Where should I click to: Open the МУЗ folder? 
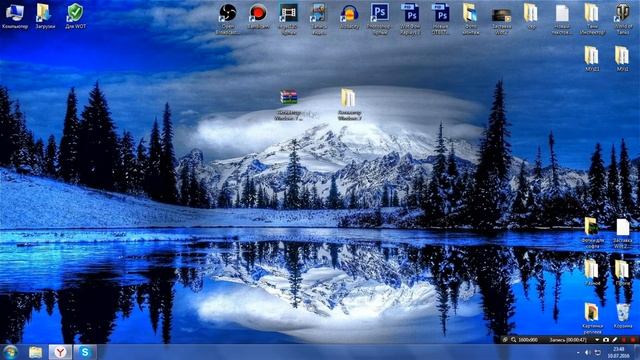click(622, 59)
